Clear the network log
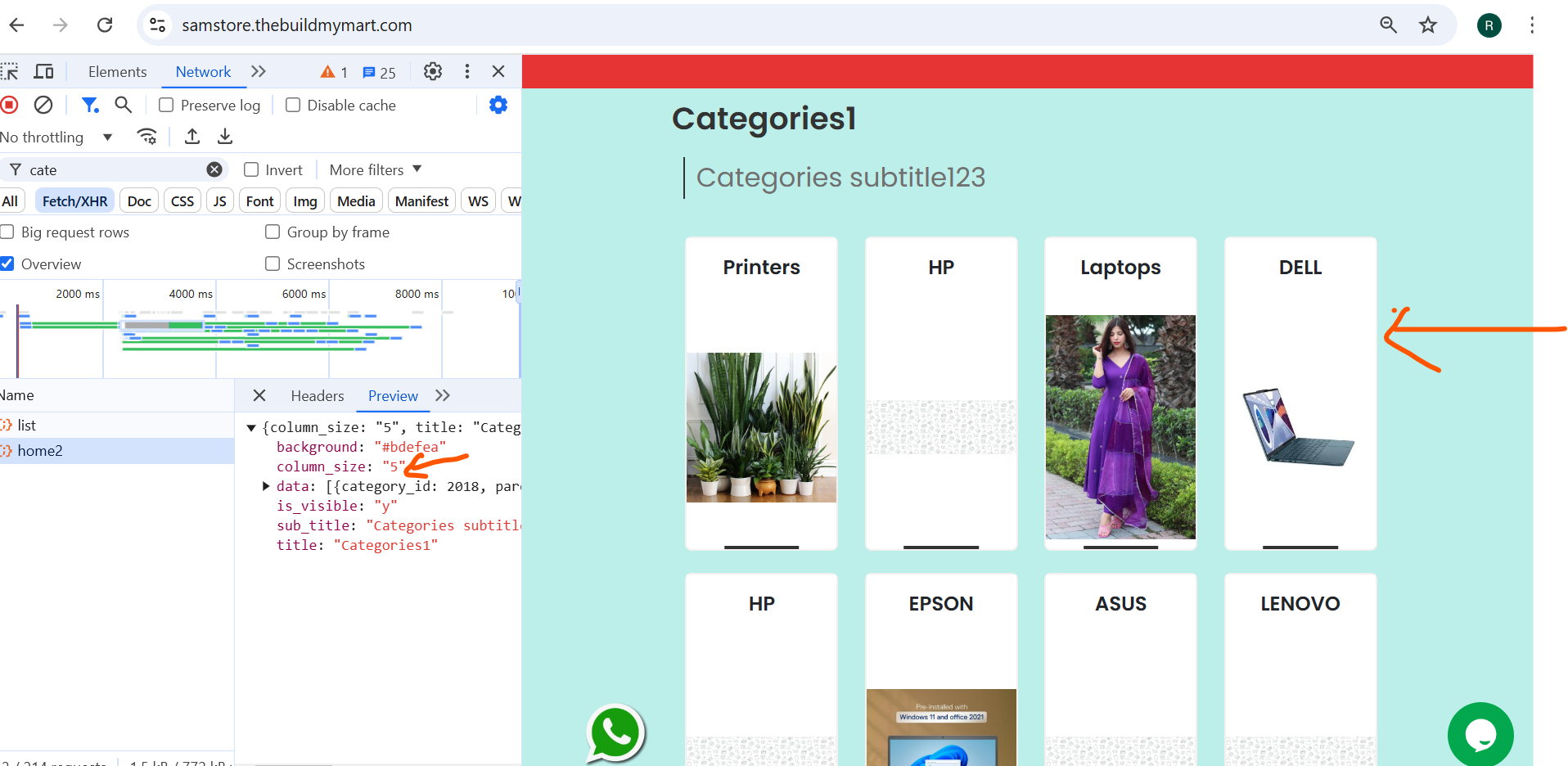 pyautogui.click(x=43, y=105)
